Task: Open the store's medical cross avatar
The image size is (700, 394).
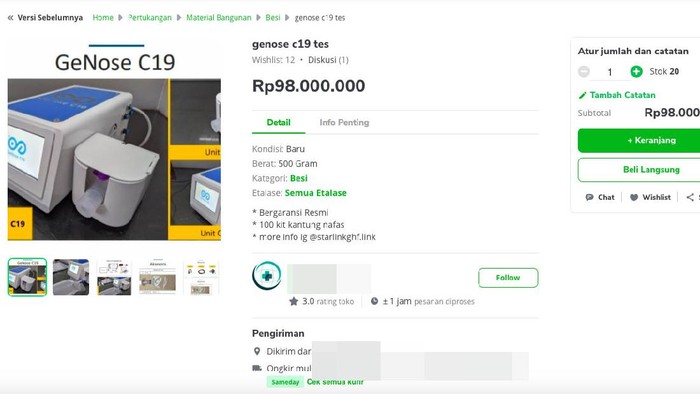Action: point(267,275)
